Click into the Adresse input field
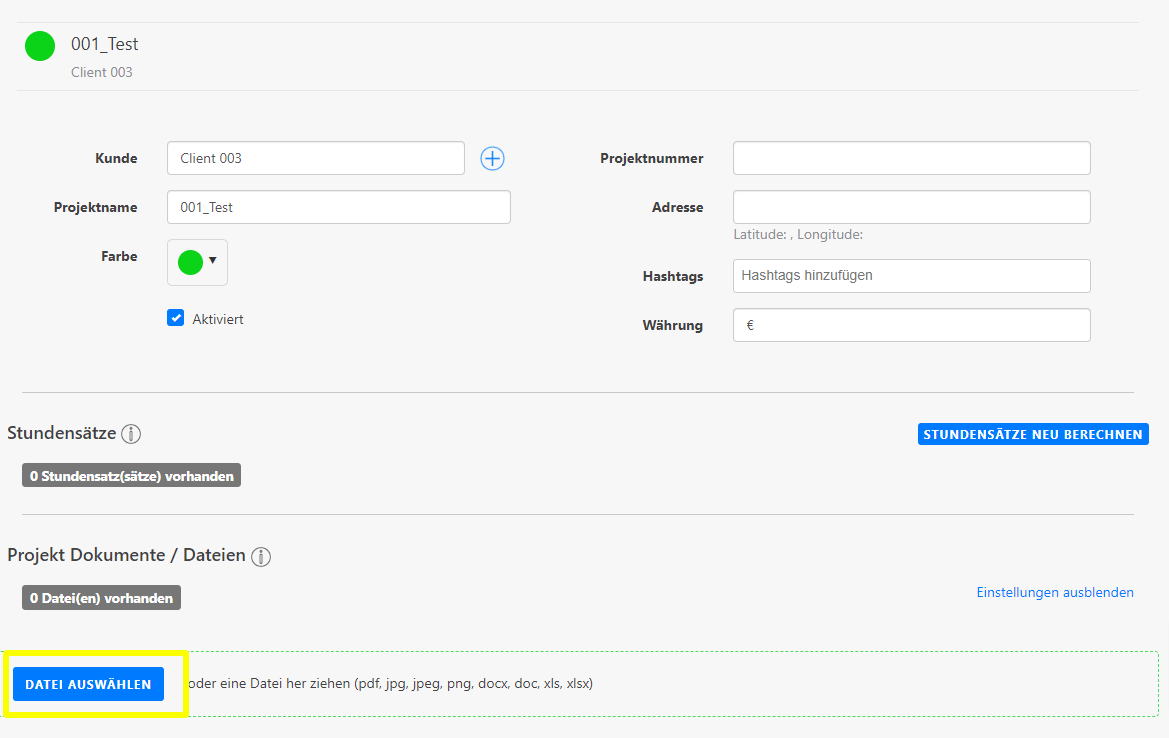The height and width of the screenshot is (738, 1169). [x=911, y=207]
